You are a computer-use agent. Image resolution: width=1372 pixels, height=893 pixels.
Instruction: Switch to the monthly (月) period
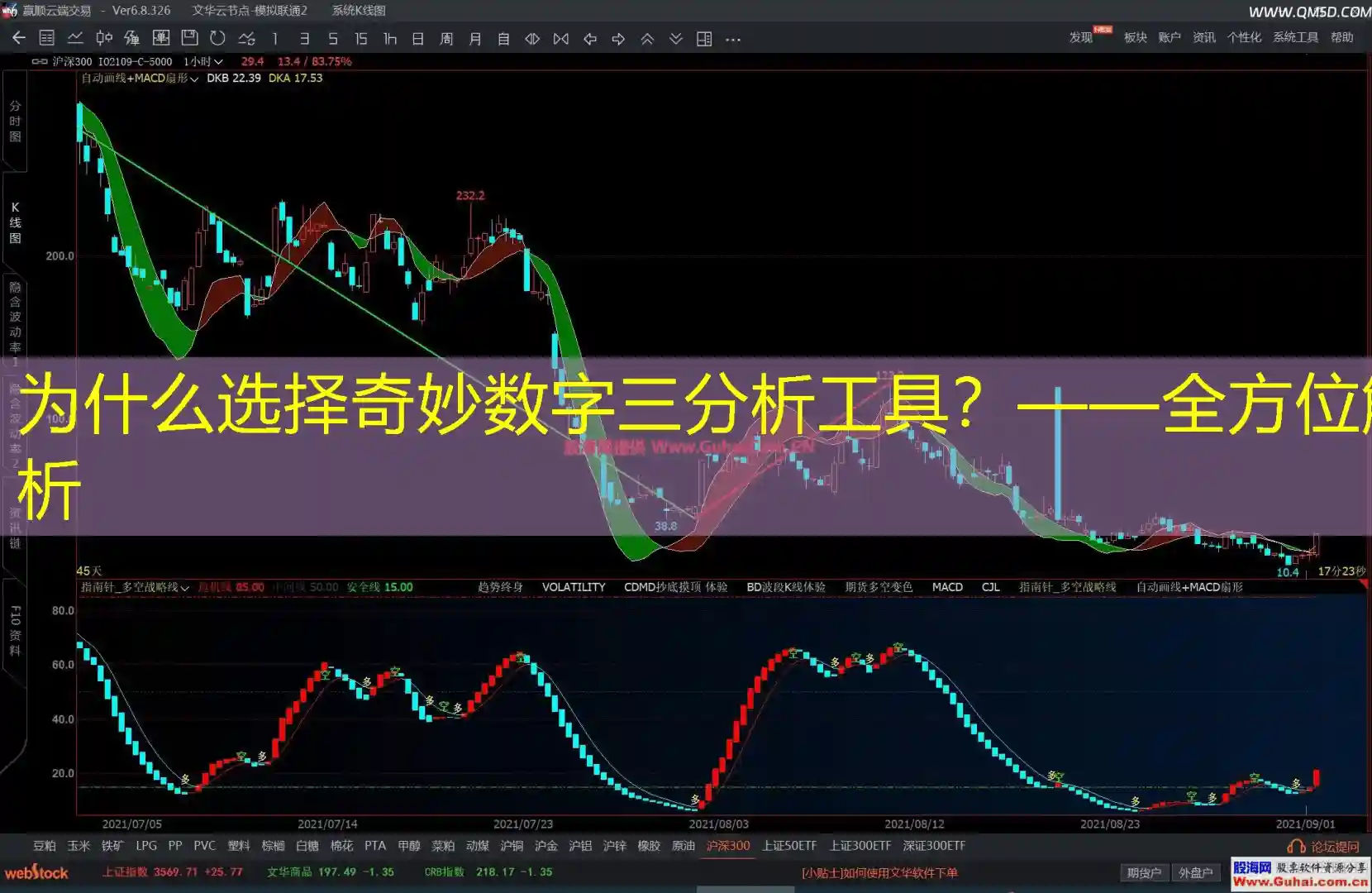tap(475, 38)
